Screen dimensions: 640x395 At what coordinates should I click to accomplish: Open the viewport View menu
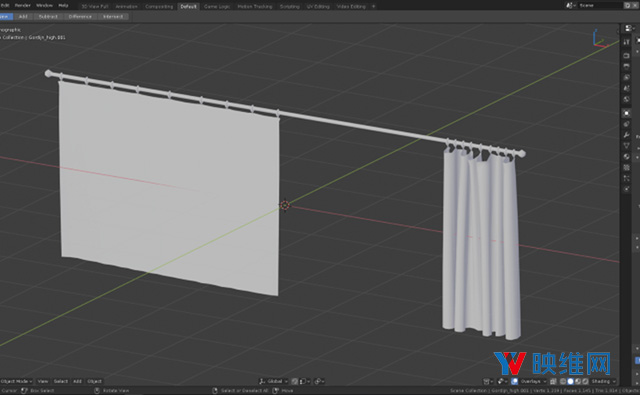click(43, 382)
